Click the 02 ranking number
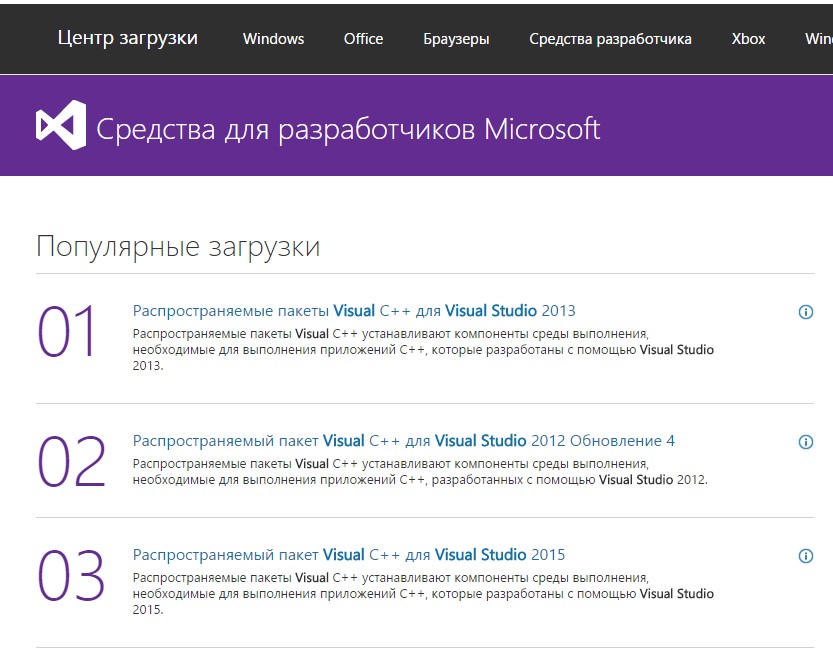Image resolution: width=833 pixels, height=650 pixels. 71,461
